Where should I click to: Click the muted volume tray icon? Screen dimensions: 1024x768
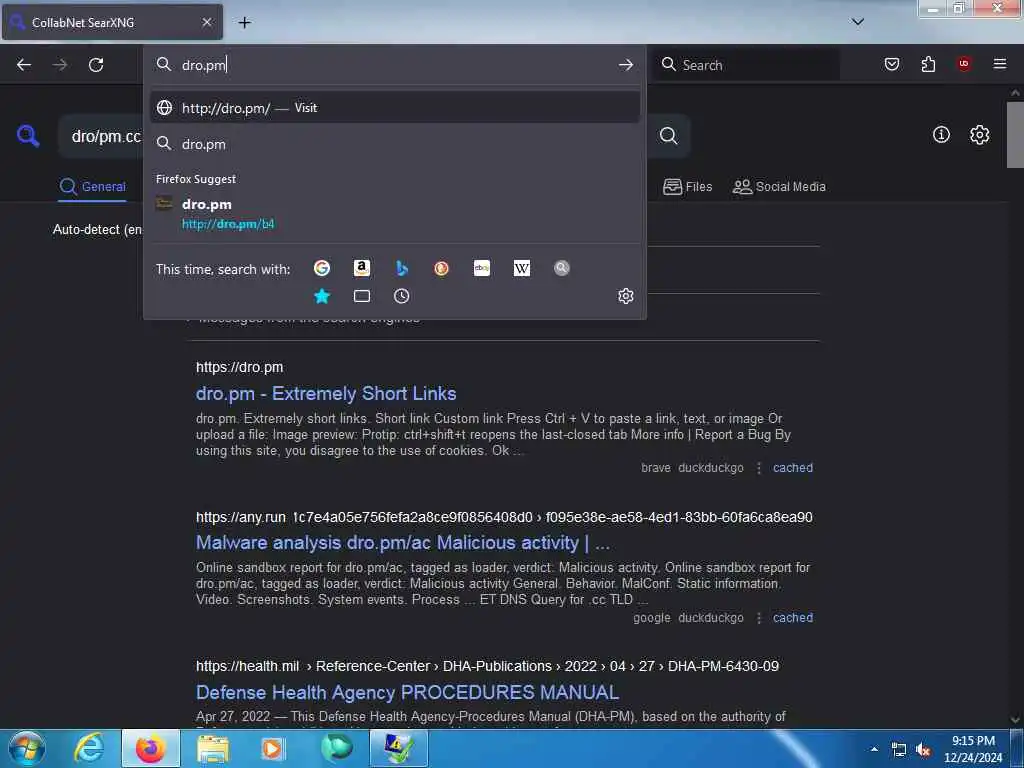(923, 750)
